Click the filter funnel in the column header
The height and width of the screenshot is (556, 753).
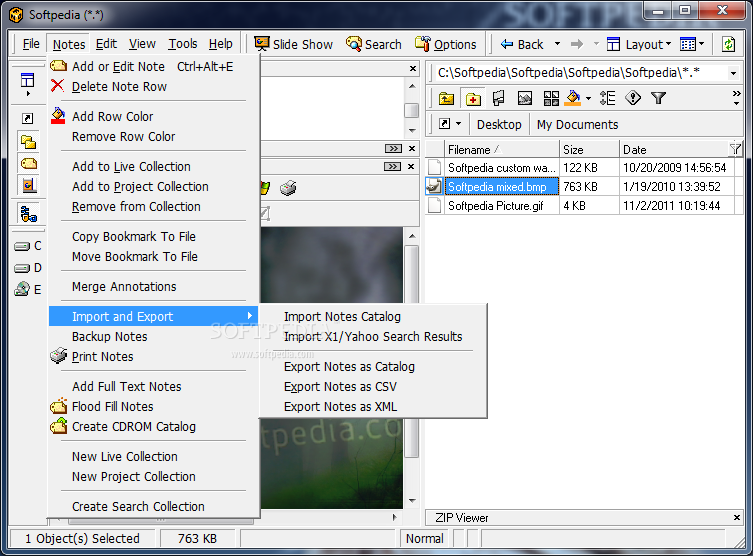(735, 149)
